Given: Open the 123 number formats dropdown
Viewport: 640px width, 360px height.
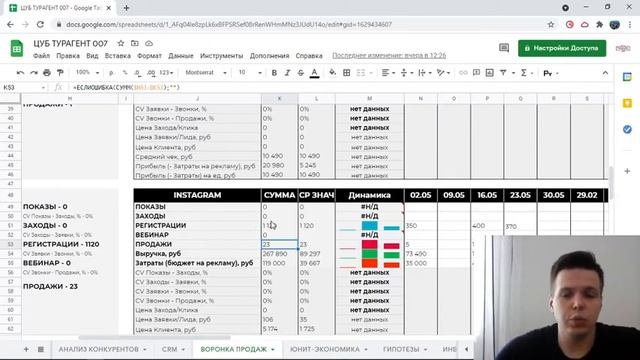Looking at the screenshot, I should coord(166,73).
